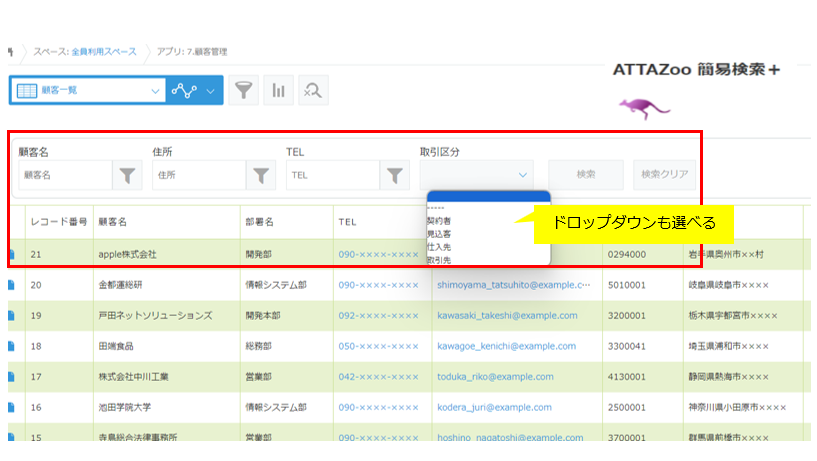The height and width of the screenshot is (461, 817).
Task: Click phone link in apple株式会社 row
Action: [x=378, y=254]
